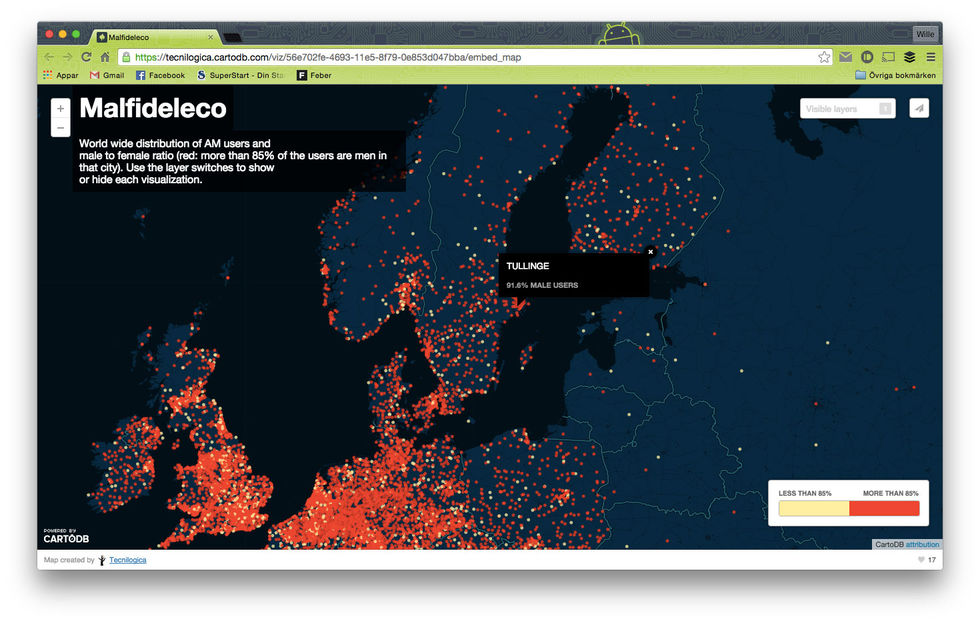Open the Visible layers dropdown

pos(847,108)
